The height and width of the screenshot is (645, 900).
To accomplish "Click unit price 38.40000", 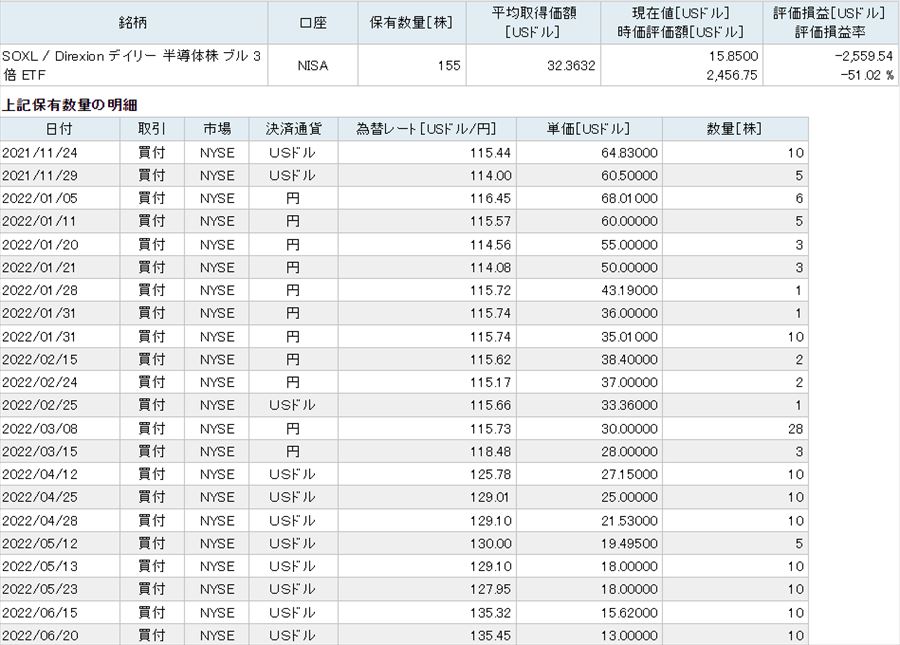I will [629, 360].
